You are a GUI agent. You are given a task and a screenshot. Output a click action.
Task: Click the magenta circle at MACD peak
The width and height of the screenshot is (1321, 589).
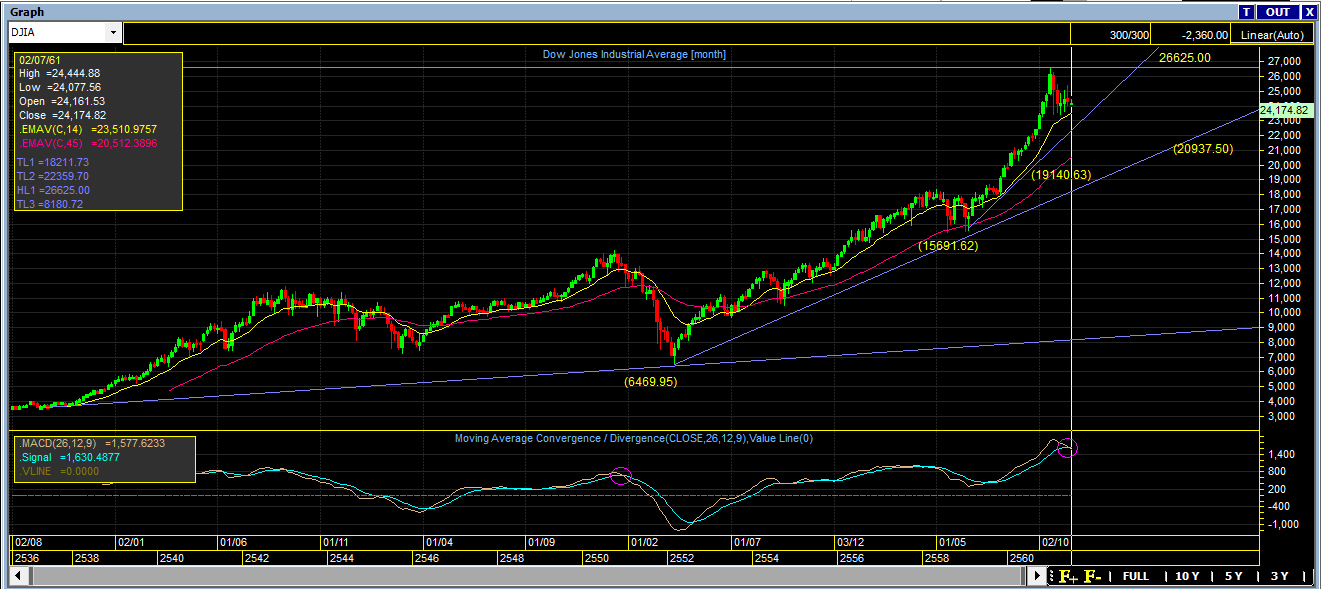click(1067, 448)
